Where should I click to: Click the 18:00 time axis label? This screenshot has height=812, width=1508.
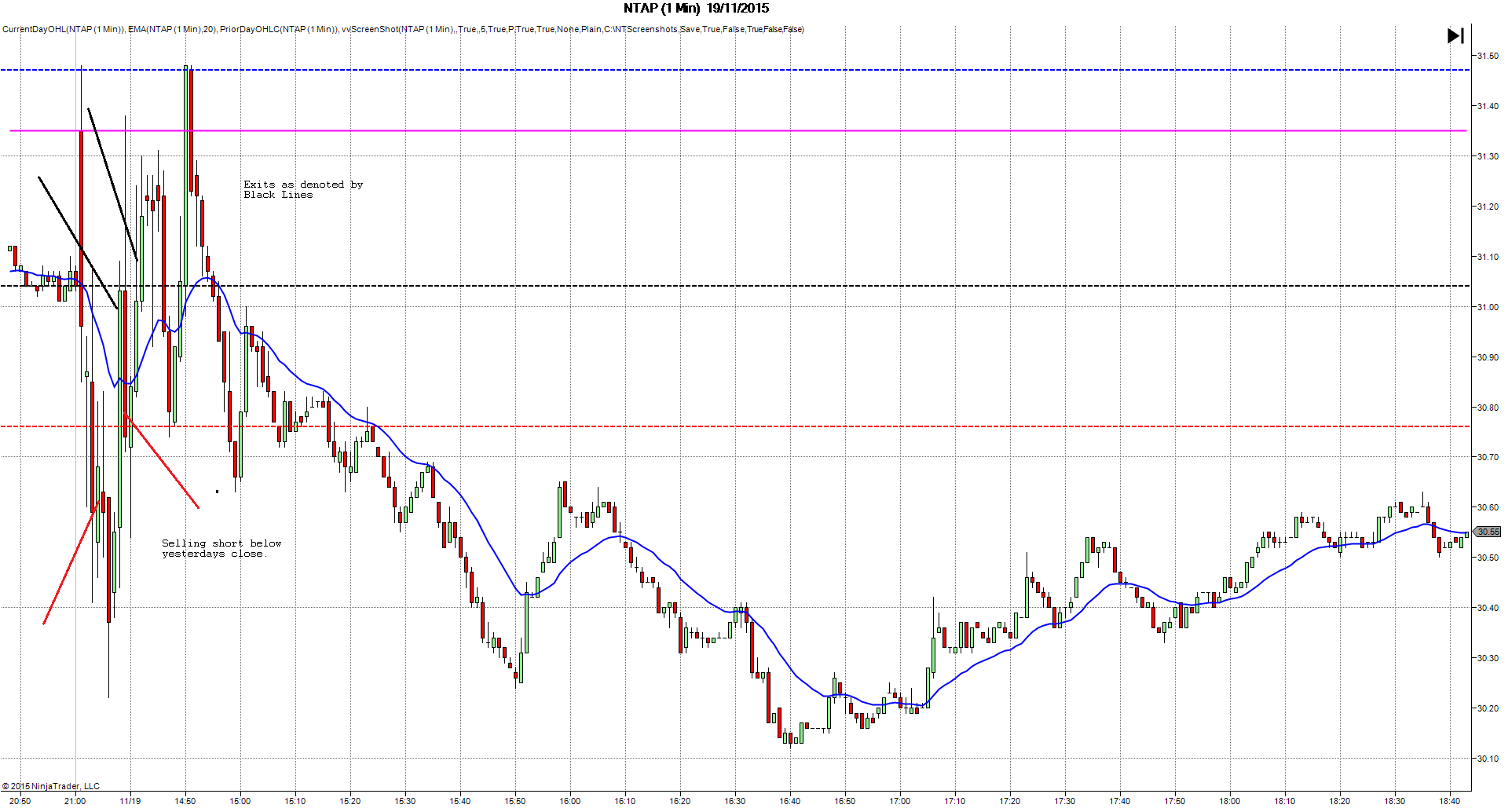tap(1230, 801)
